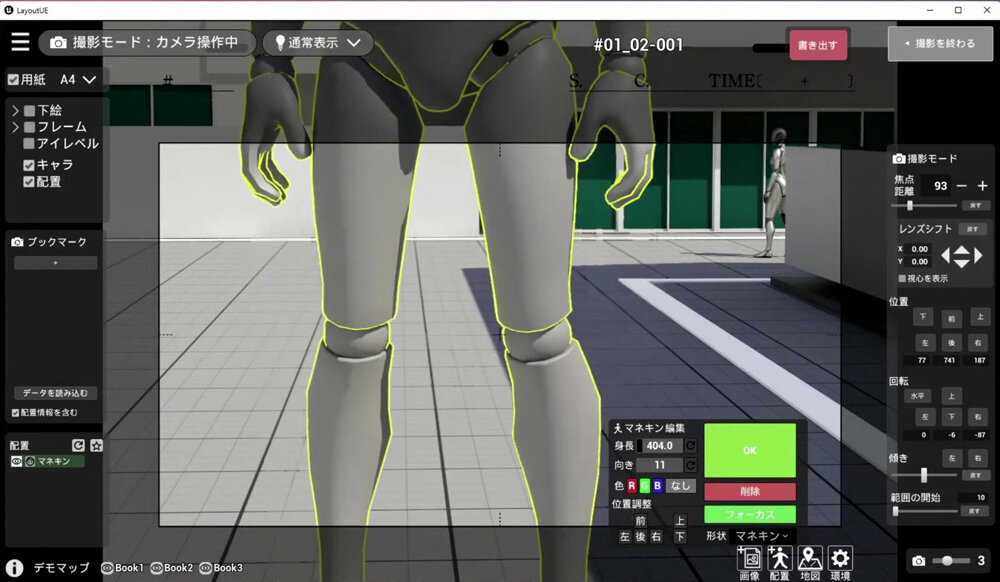Toggle マネキン visibility eye icon
Screen dimensions: 1000x582
click(16, 461)
